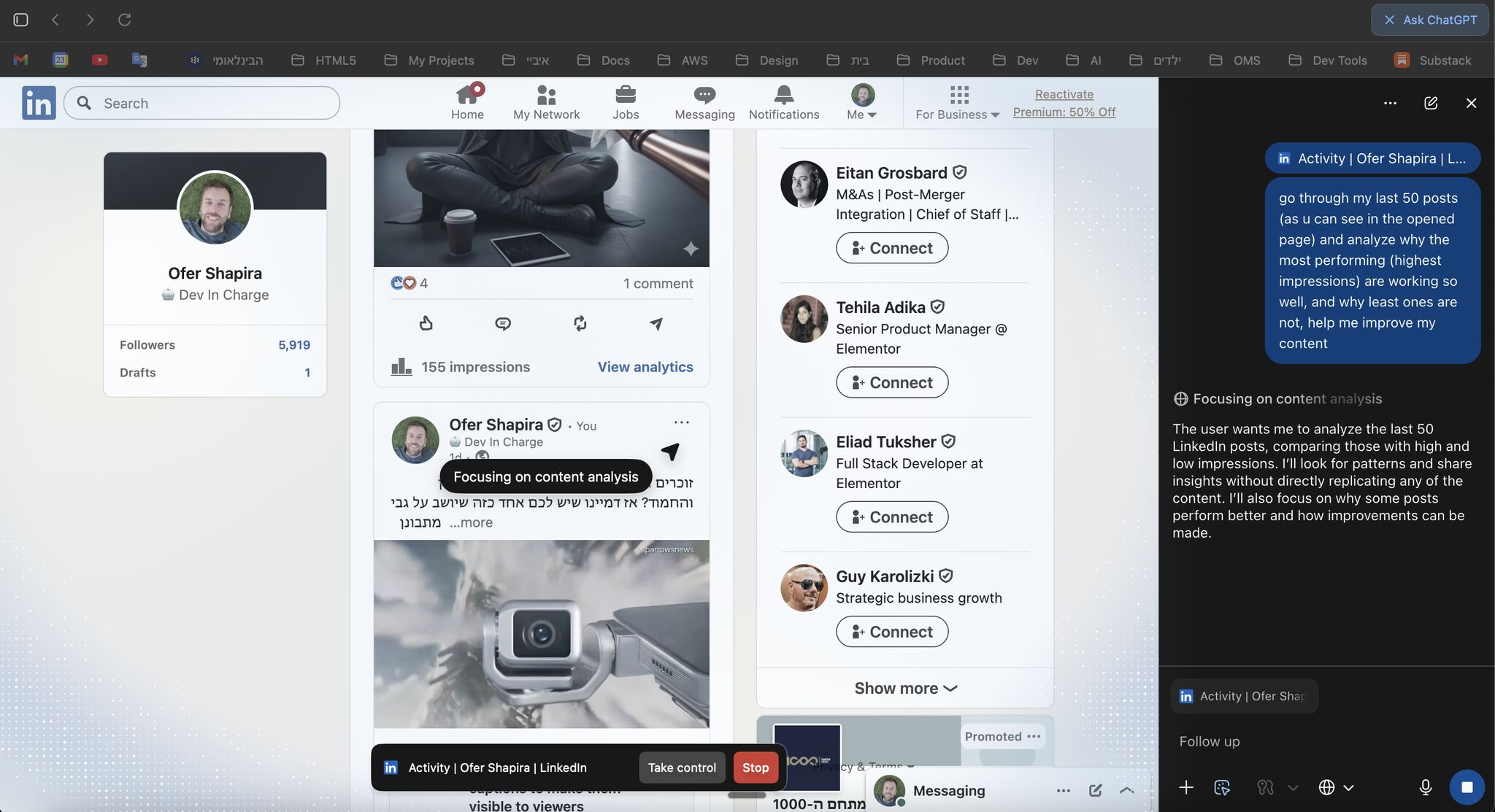Open the My Projects bookmarks folder
The image size is (1495, 812).
[429, 60]
